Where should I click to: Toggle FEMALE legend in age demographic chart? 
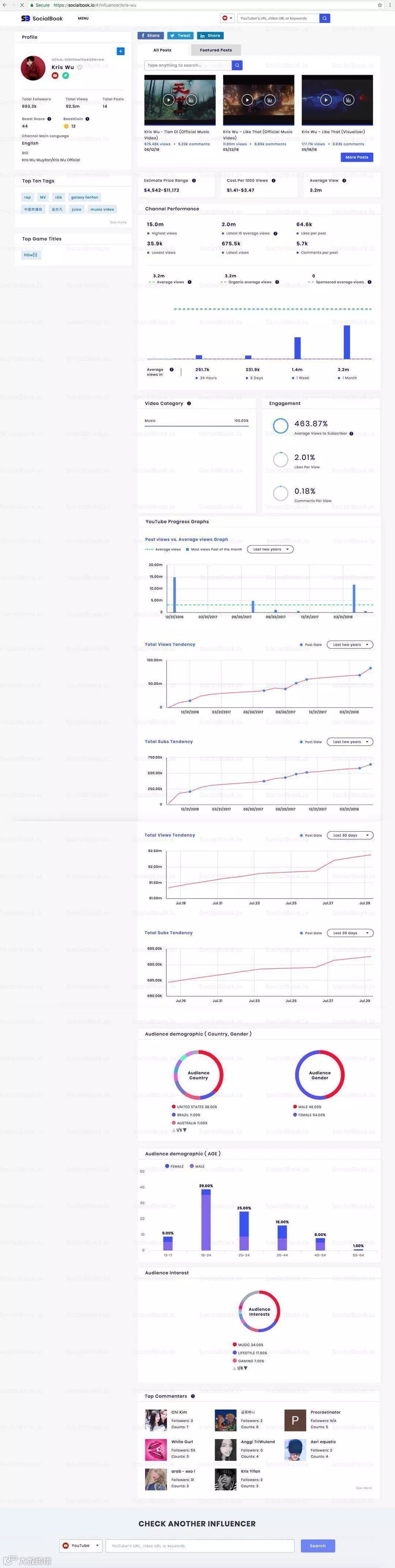(x=174, y=1166)
